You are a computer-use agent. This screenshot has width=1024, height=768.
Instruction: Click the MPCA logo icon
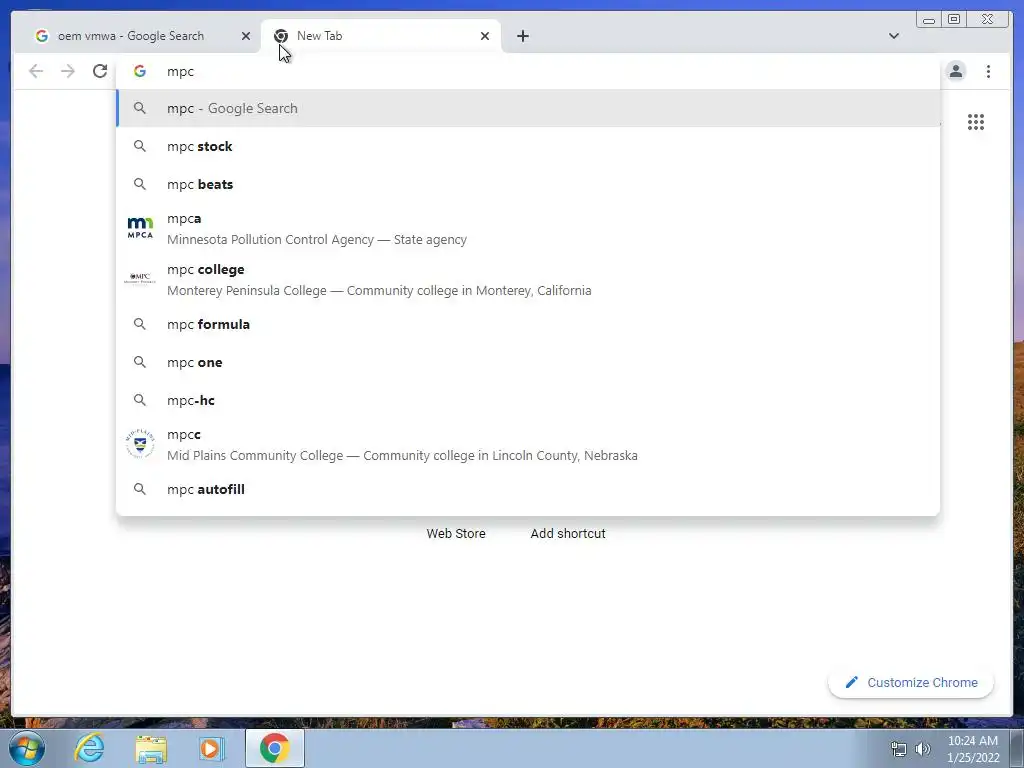coord(140,228)
